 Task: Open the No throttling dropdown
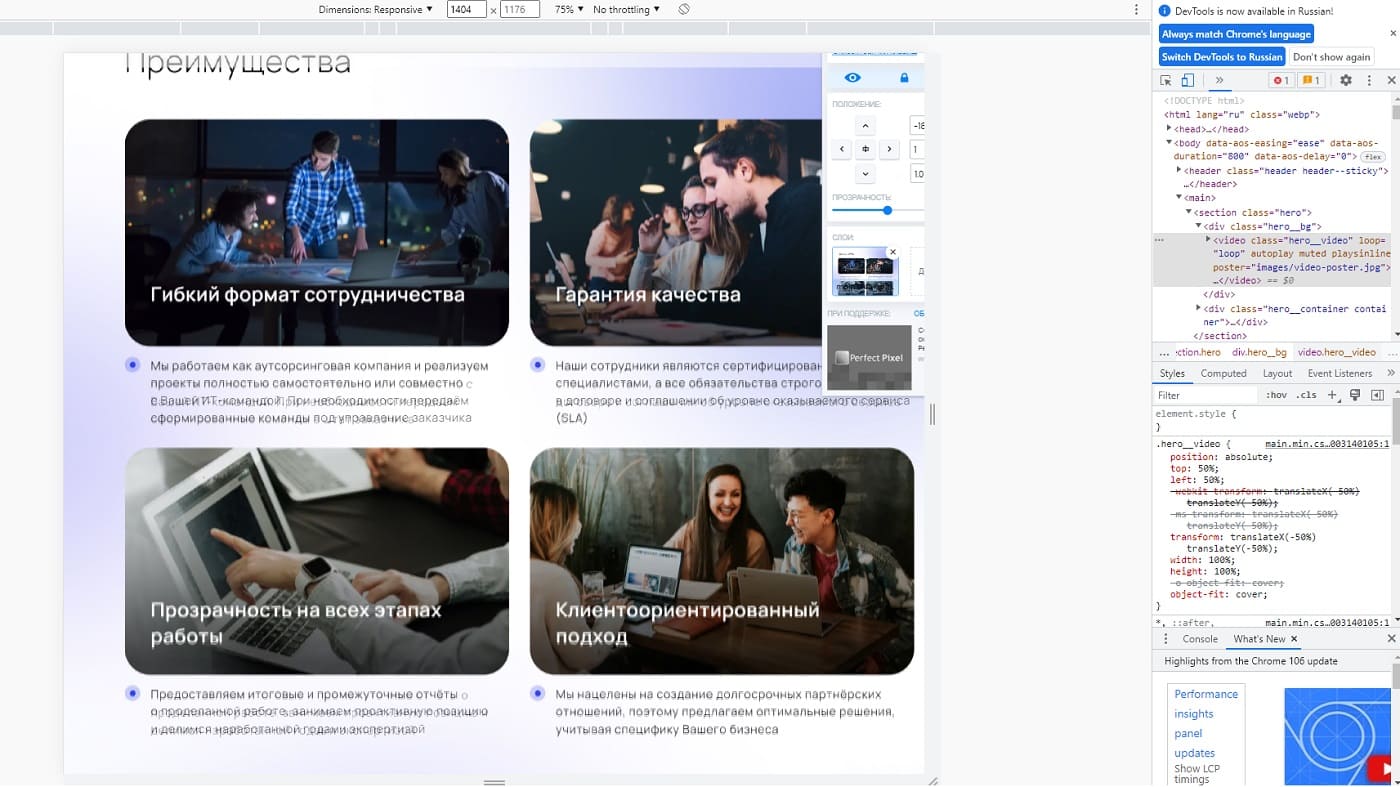pos(626,9)
